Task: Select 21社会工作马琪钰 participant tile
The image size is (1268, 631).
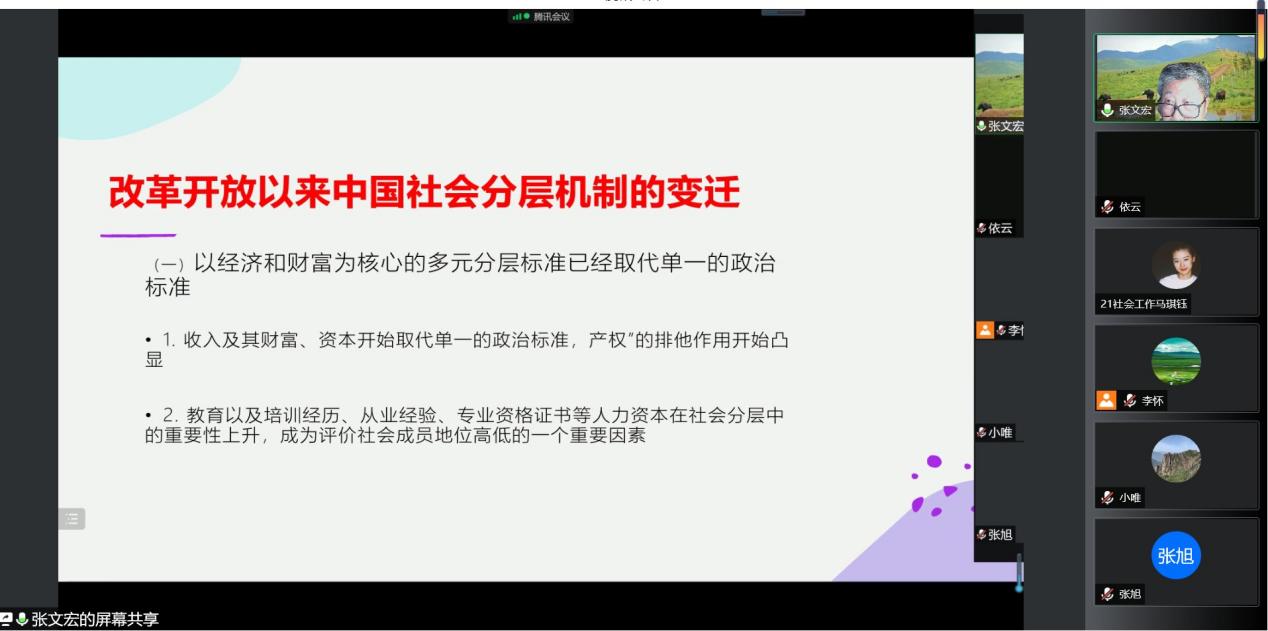Action: coord(1176,270)
